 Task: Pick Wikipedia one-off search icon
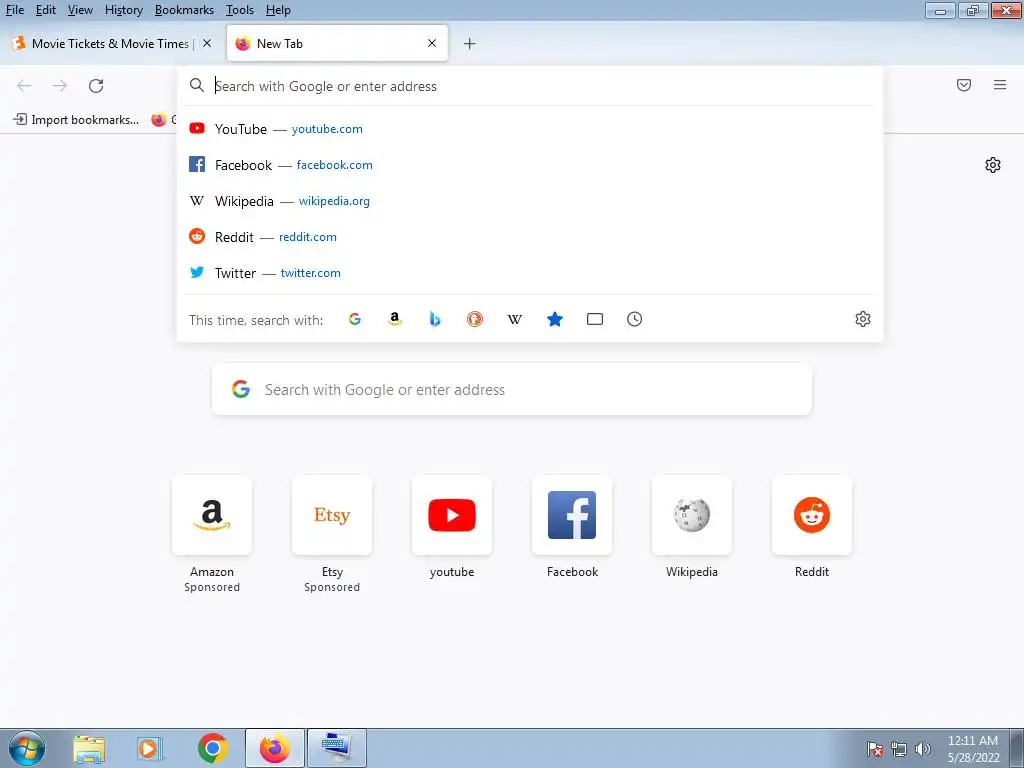tap(515, 319)
